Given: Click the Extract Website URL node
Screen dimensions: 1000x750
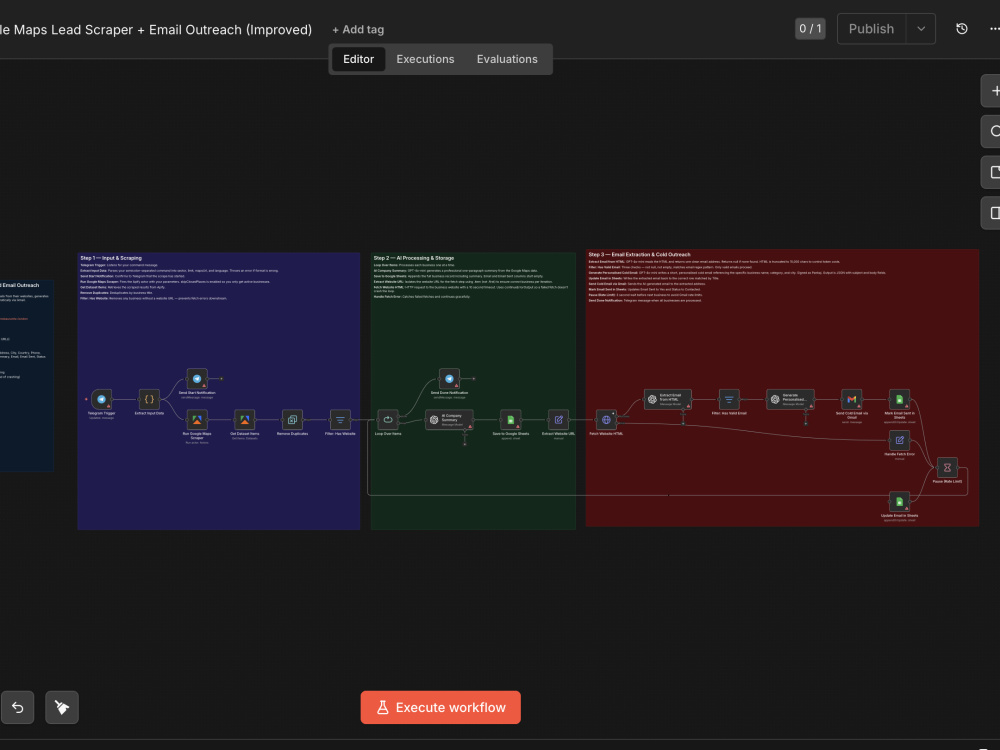Looking at the screenshot, I should pyautogui.click(x=558, y=420).
